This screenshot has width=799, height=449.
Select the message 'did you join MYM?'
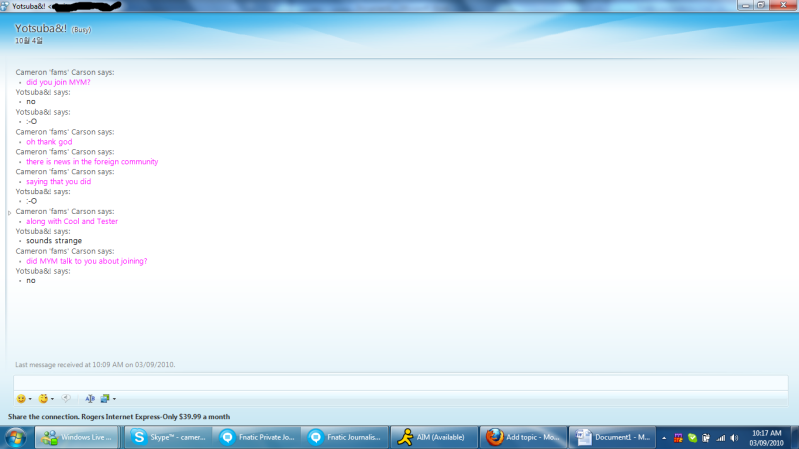pos(58,82)
